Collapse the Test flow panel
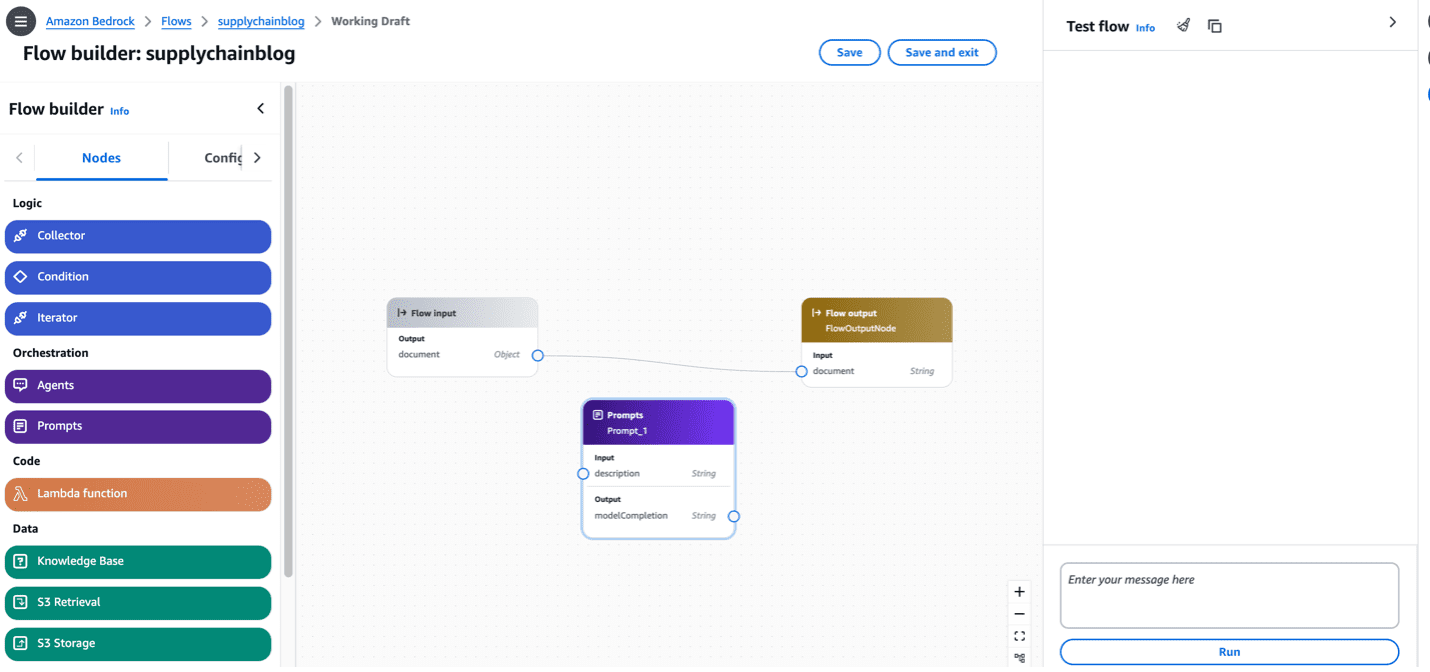 point(1392,22)
